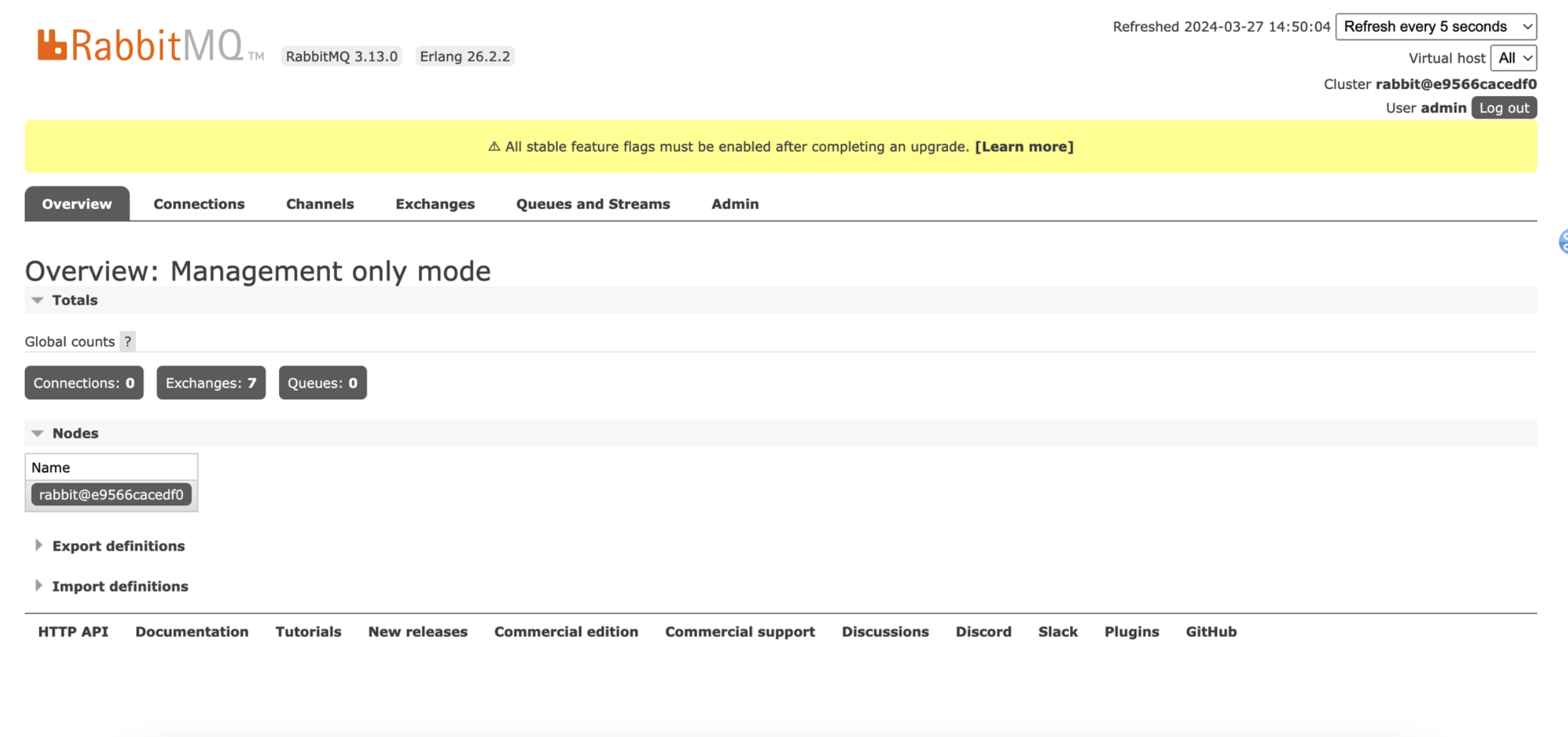Open the Learn more link in warning banner
1568x737 pixels.
(1024, 146)
